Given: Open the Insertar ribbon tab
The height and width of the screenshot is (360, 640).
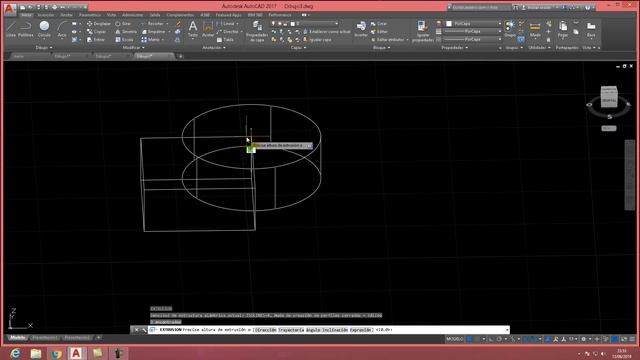Looking at the screenshot, I should 45,15.
